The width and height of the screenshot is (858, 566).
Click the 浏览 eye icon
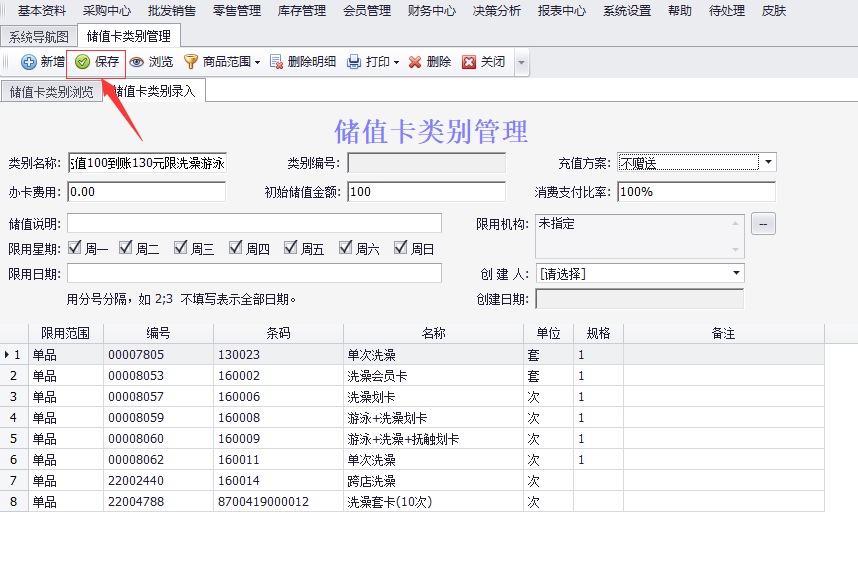coord(137,62)
